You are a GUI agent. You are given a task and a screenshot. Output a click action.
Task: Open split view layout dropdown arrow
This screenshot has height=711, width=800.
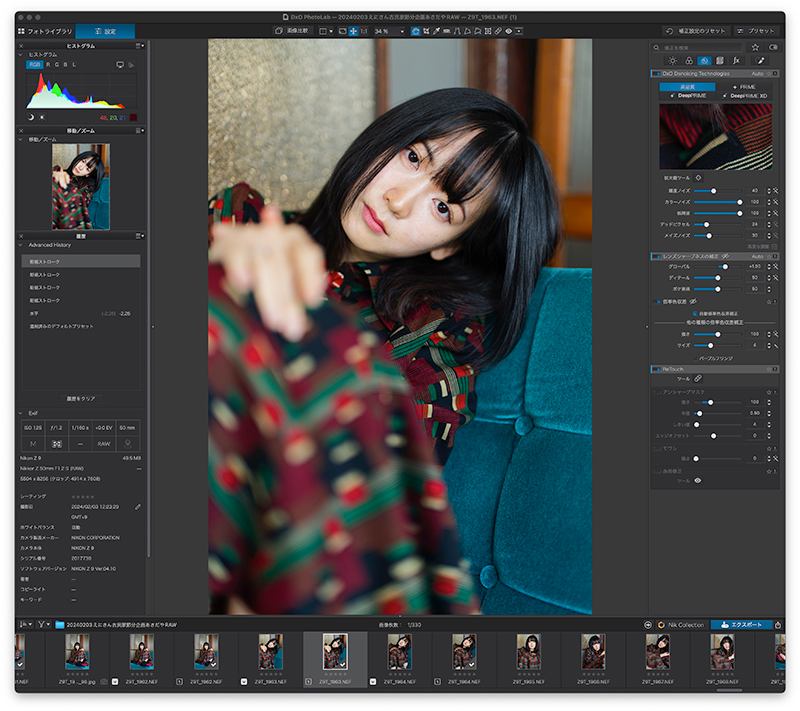coord(331,31)
